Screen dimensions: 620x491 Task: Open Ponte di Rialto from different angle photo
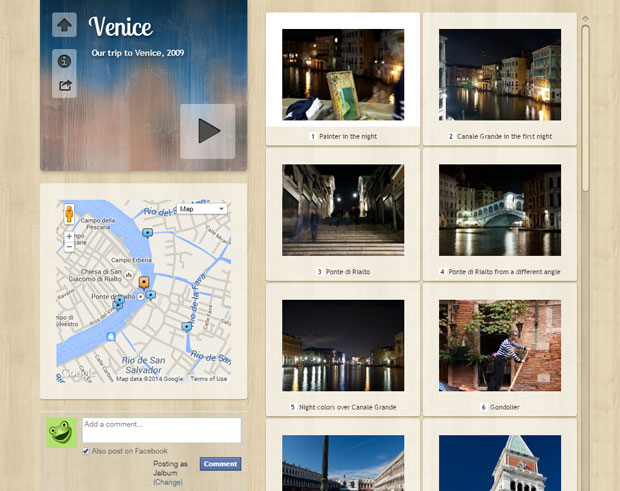499,210
